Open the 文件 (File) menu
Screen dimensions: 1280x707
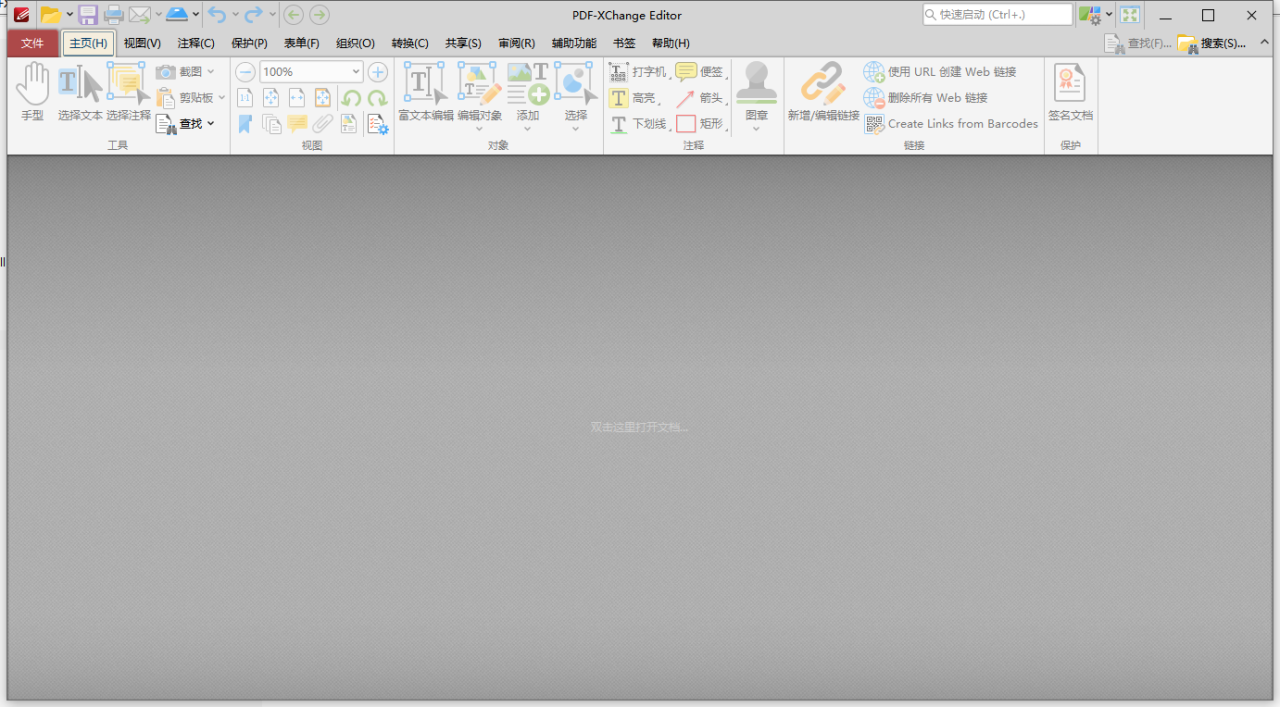click(32, 43)
